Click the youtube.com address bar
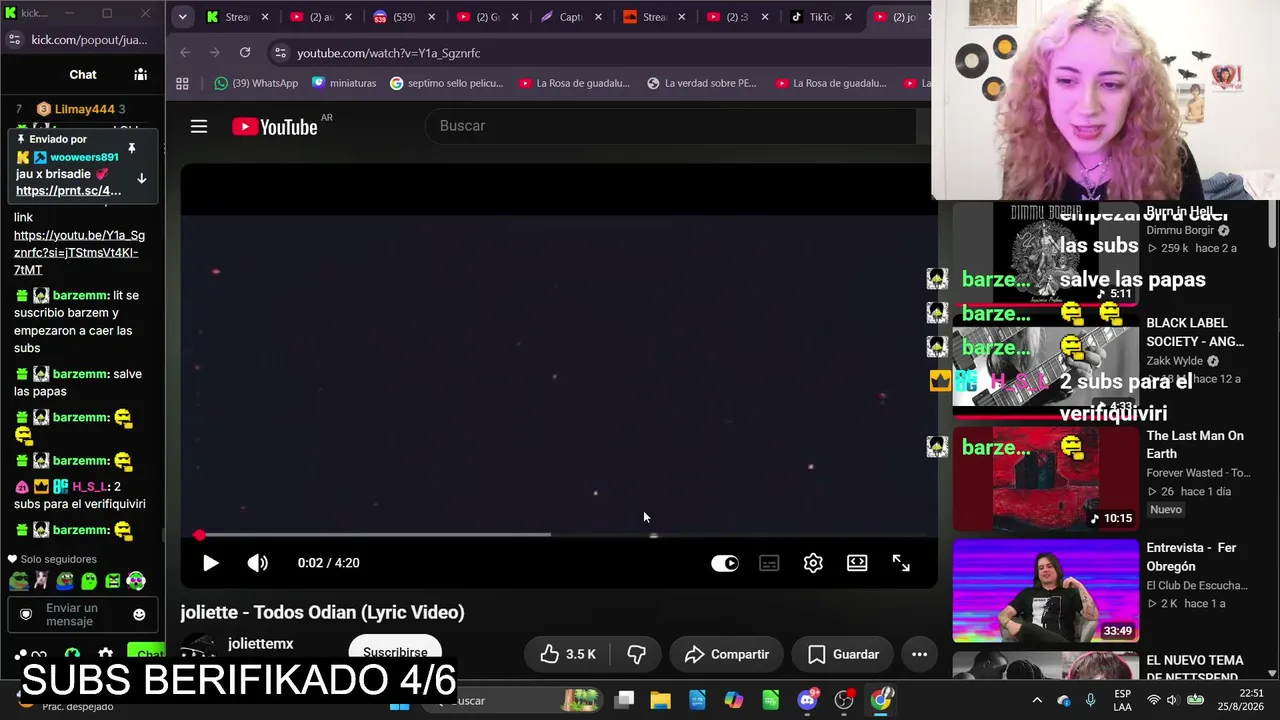The height and width of the screenshot is (720, 1280). (600, 53)
